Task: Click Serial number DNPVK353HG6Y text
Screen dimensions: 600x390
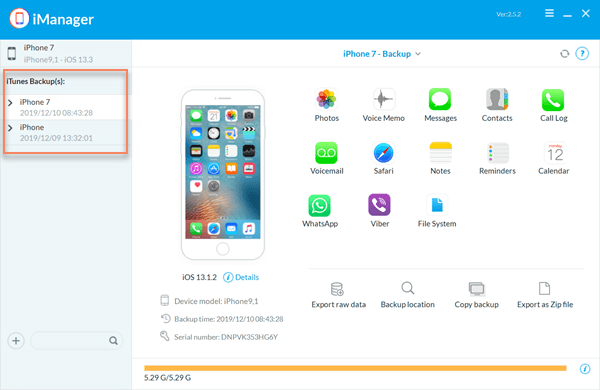Action: 226,337
